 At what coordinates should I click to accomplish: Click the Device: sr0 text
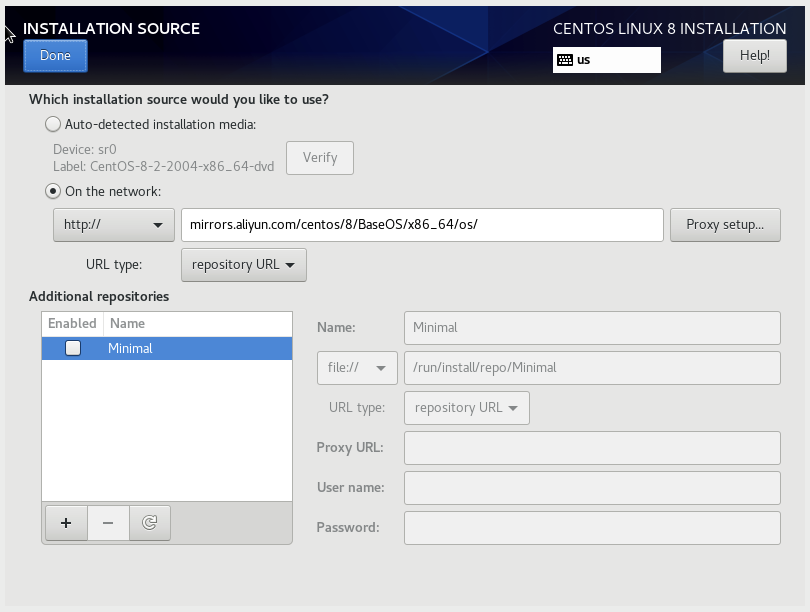click(85, 150)
